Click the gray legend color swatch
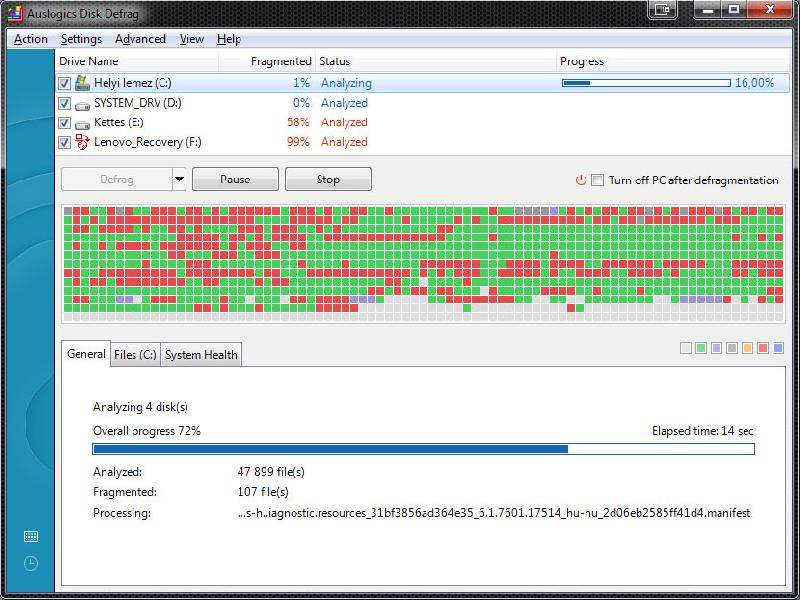 (x=732, y=348)
